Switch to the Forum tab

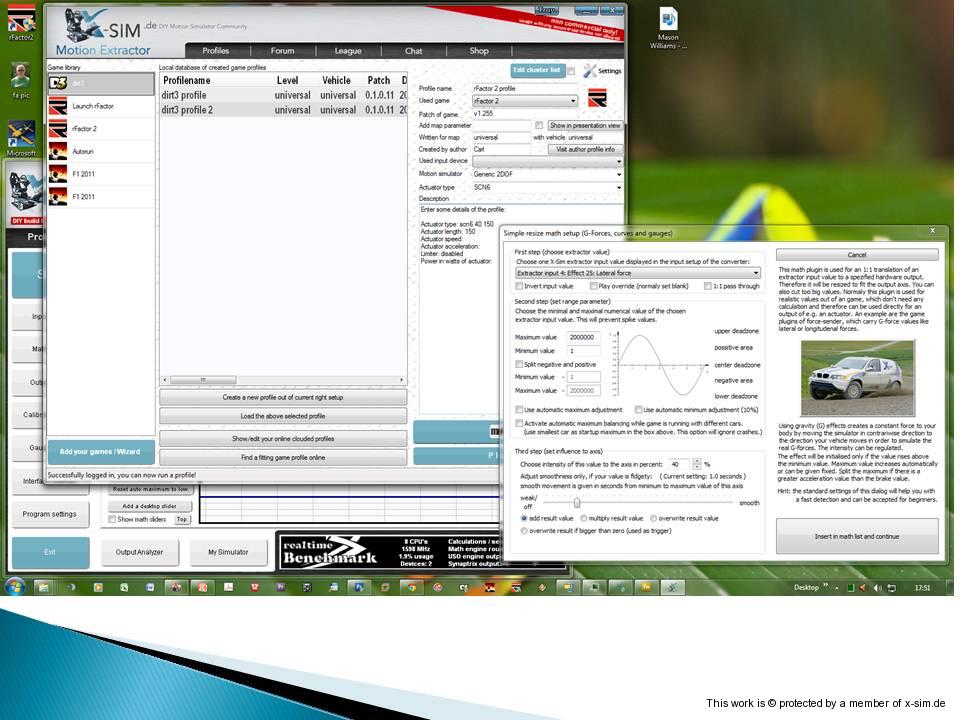(282, 51)
